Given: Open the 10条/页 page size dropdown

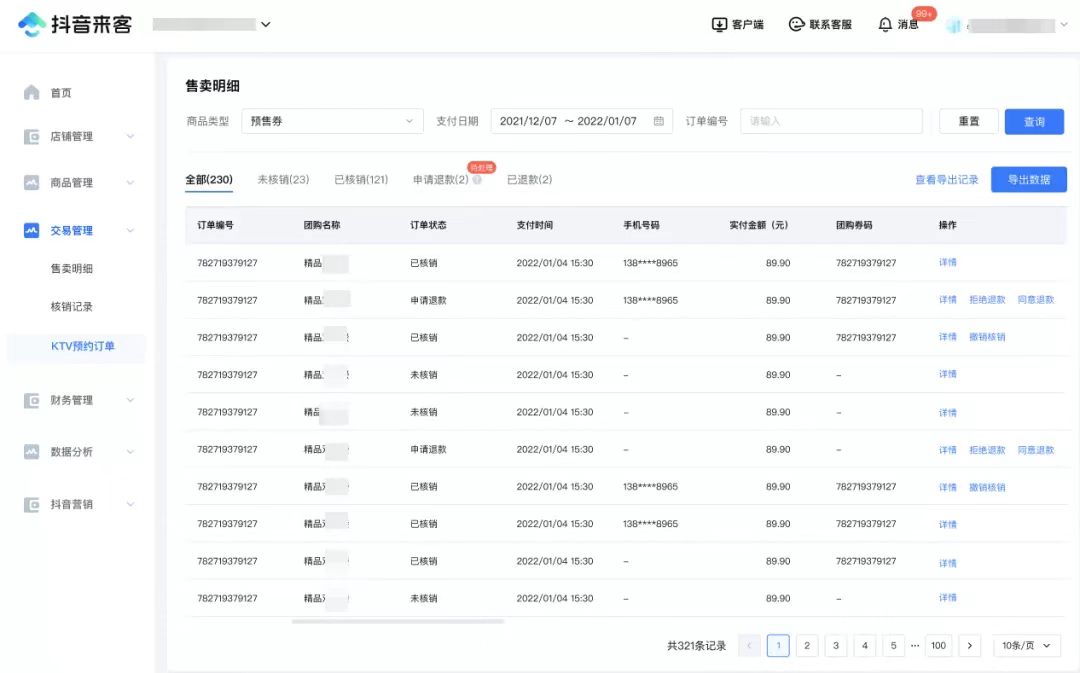Looking at the screenshot, I should coord(1027,645).
